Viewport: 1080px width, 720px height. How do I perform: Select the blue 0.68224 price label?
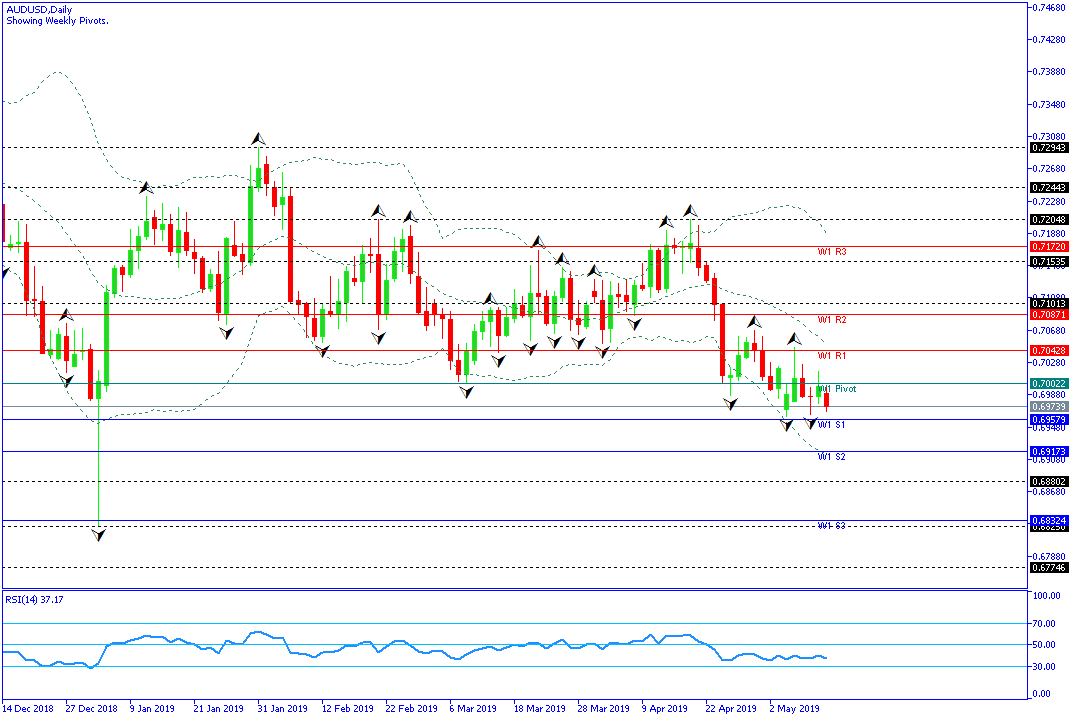pyautogui.click(x=1049, y=521)
